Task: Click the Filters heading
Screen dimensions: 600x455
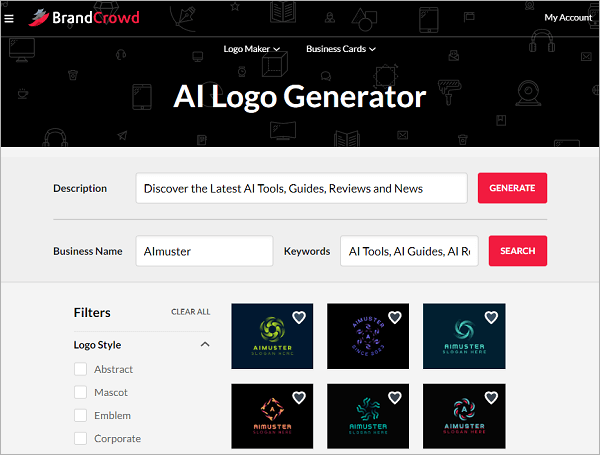Action: click(x=92, y=313)
